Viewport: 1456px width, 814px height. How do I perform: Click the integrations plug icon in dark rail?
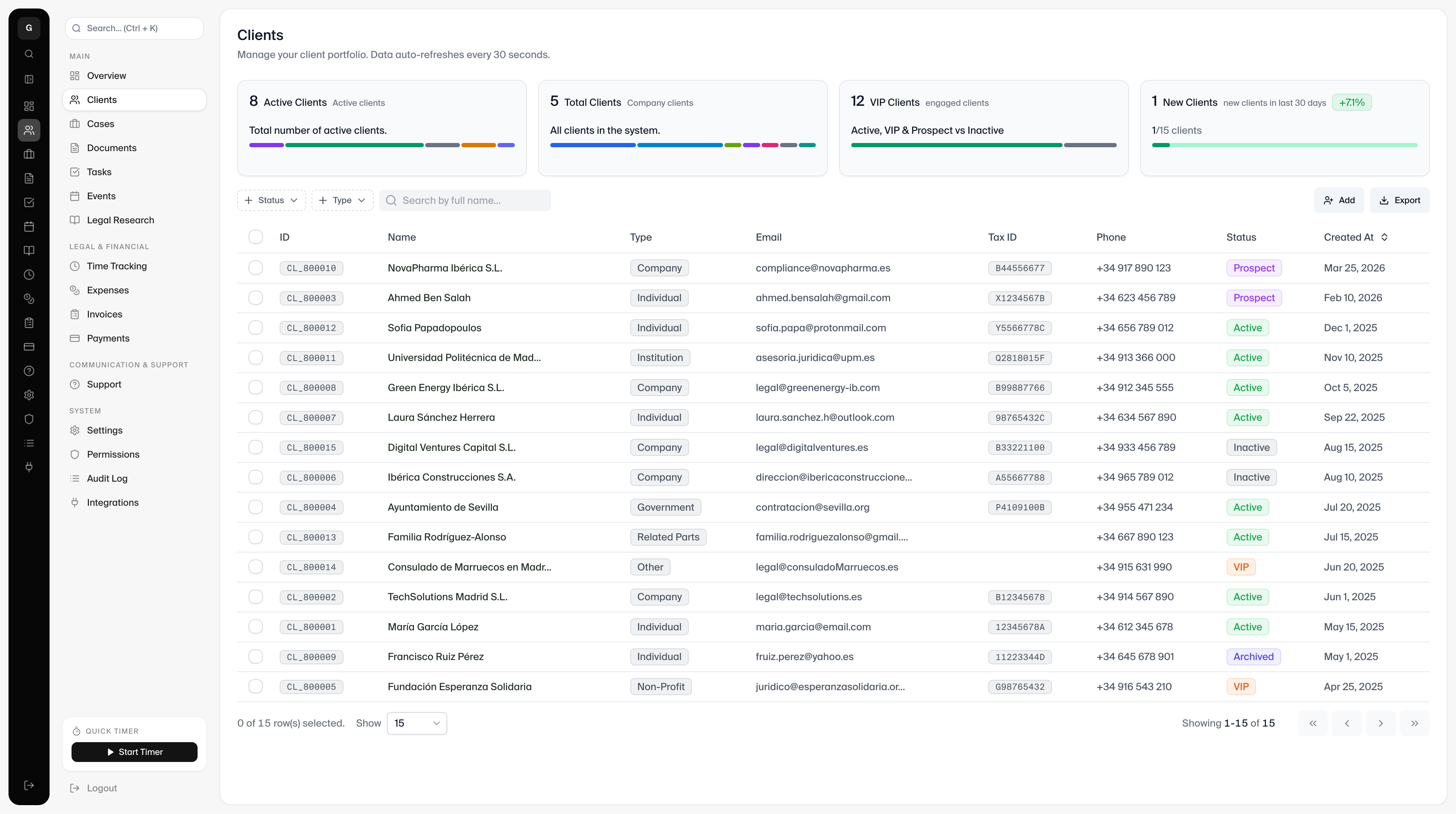tap(29, 467)
